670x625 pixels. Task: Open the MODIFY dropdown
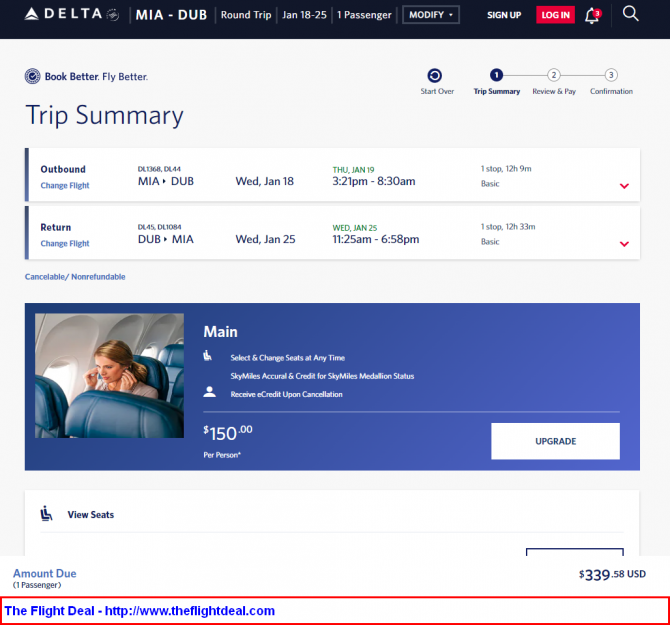tap(431, 15)
